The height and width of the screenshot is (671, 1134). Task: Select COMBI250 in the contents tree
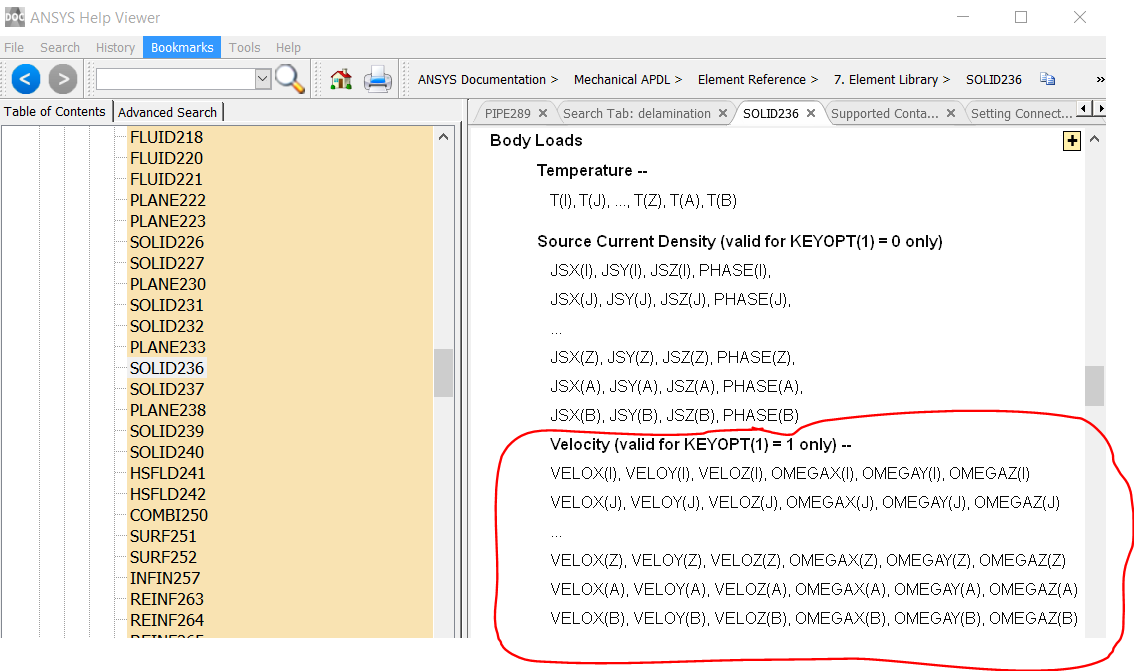pyautogui.click(x=169, y=515)
